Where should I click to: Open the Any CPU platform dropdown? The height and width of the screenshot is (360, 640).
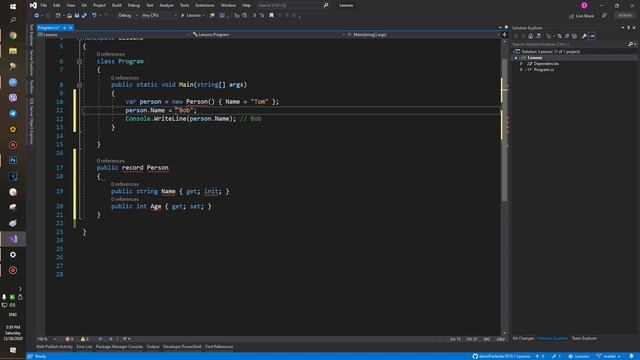pos(159,16)
